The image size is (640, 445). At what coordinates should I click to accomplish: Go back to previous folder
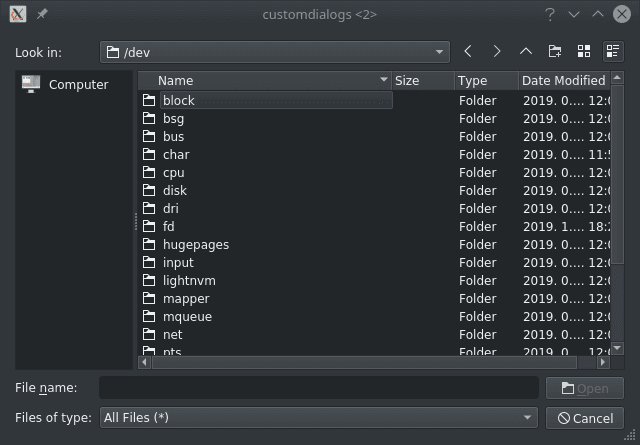tap(468, 52)
